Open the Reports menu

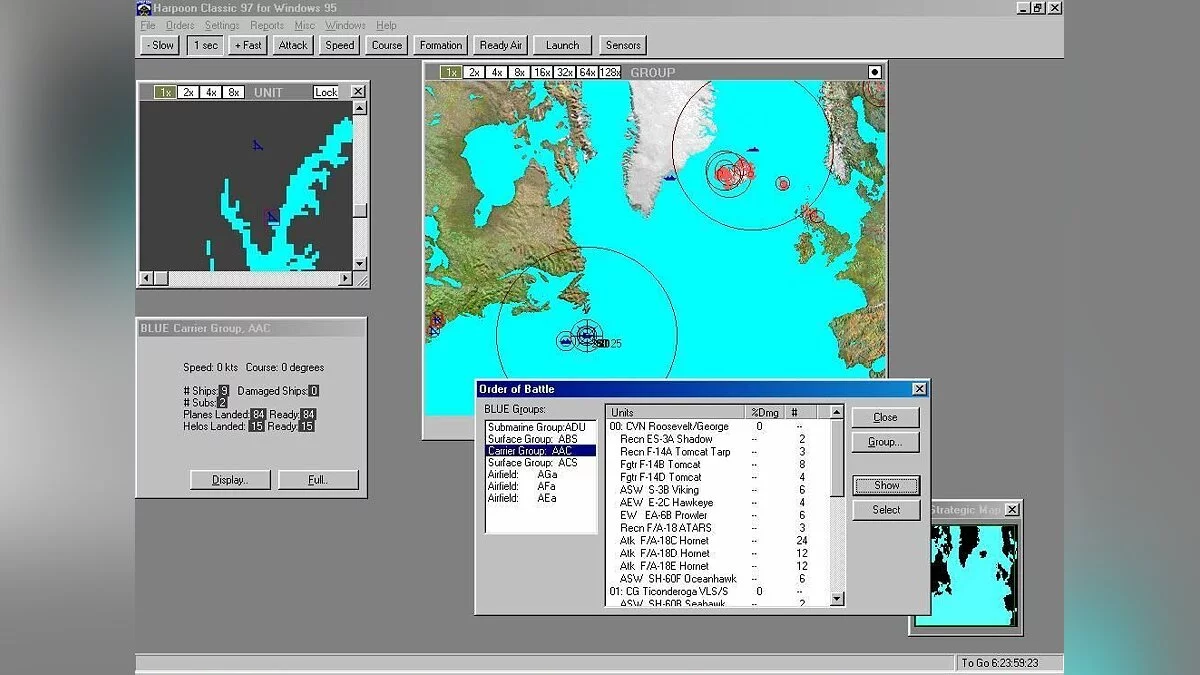point(267,25)
